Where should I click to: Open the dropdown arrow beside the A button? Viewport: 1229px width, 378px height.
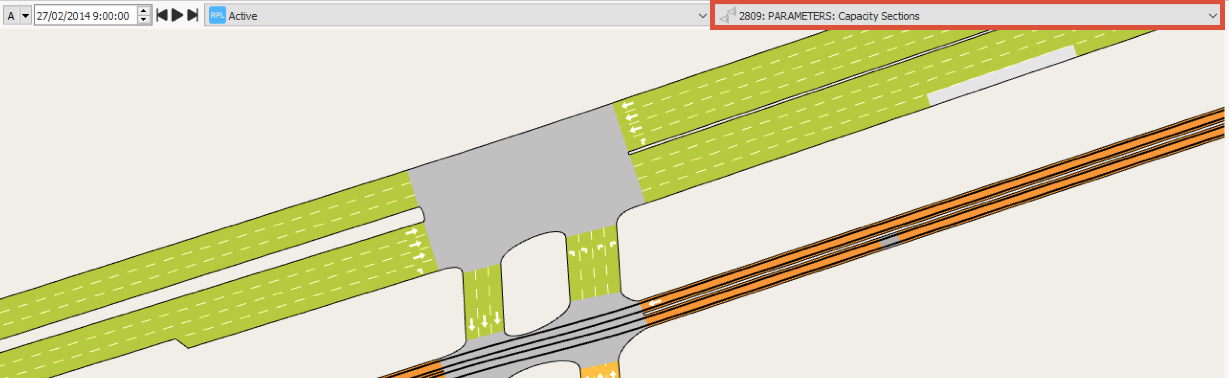[x=26, y=16]
